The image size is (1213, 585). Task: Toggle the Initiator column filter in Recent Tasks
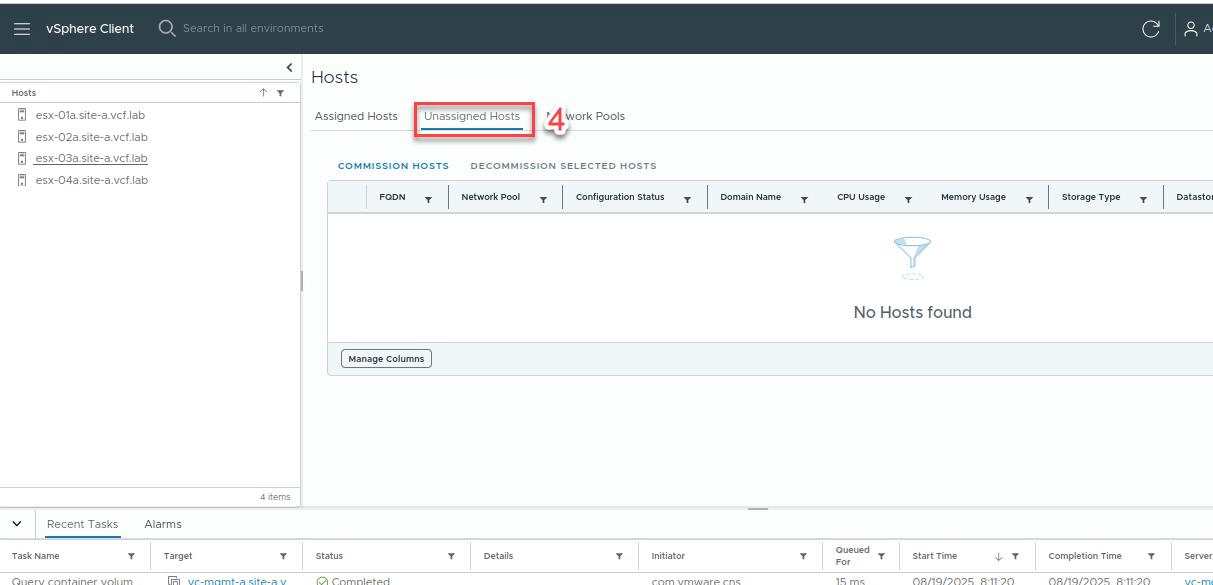803,556
